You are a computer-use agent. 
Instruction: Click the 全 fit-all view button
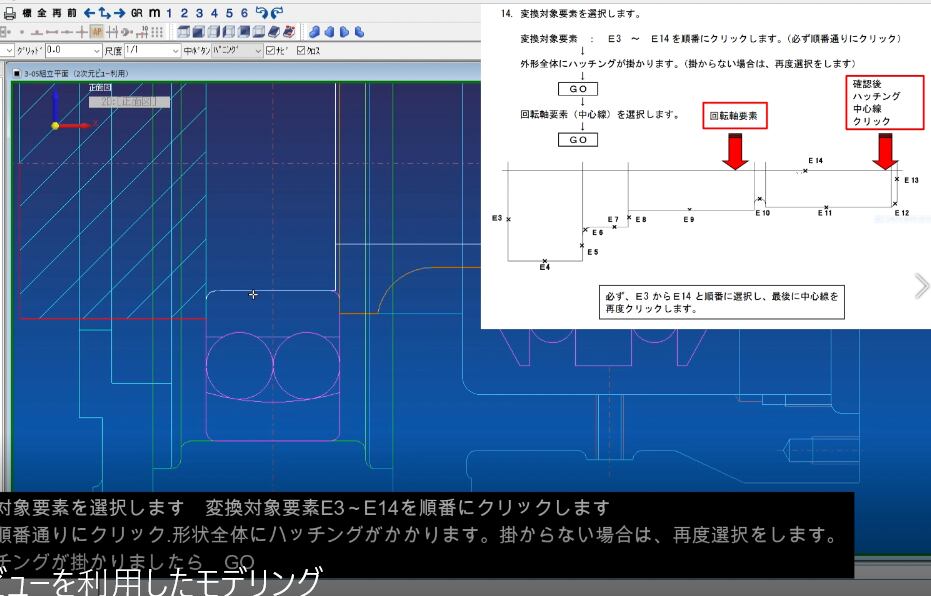coord(42,12)
